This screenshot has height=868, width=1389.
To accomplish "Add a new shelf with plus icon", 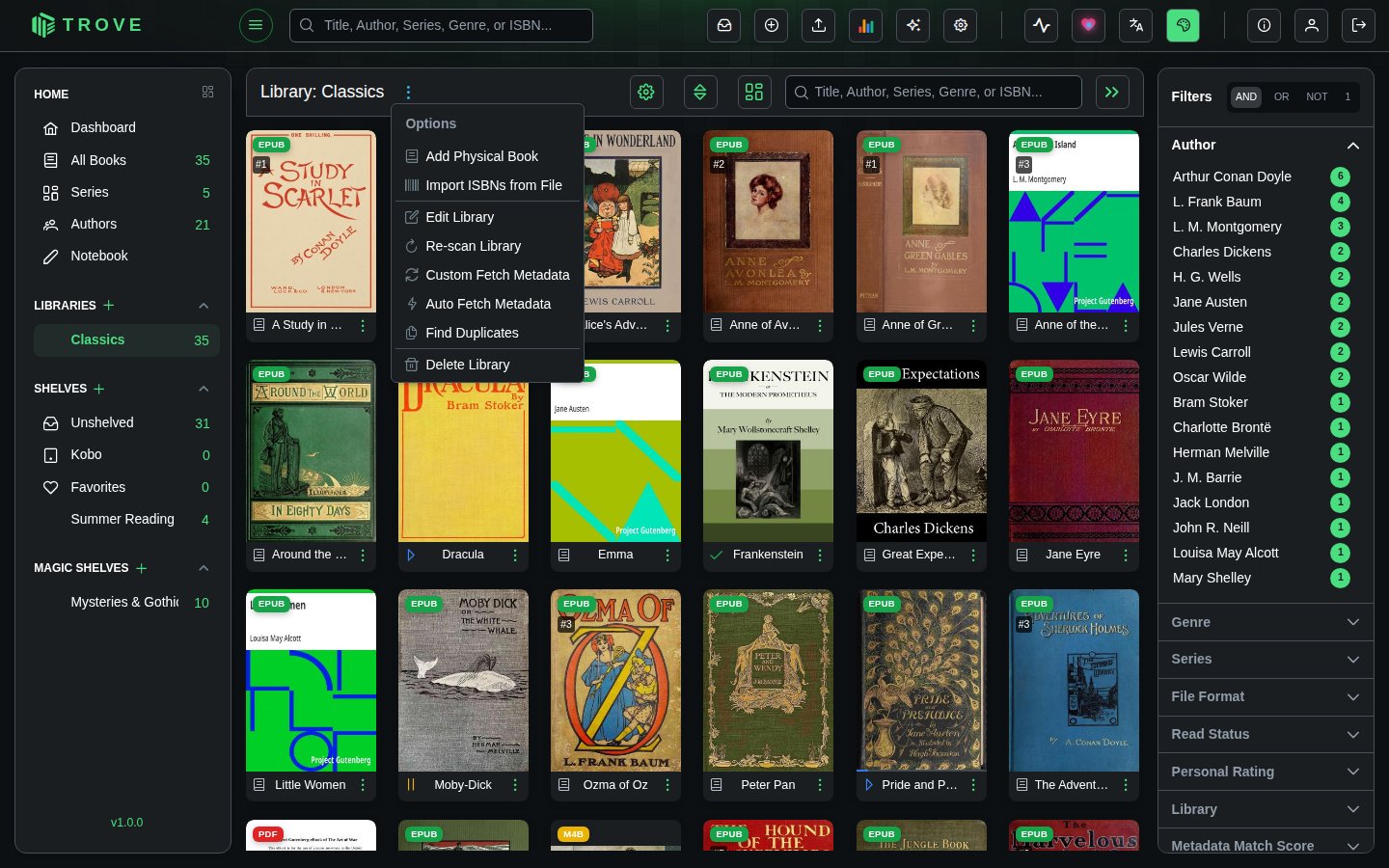I will [99, 389].
